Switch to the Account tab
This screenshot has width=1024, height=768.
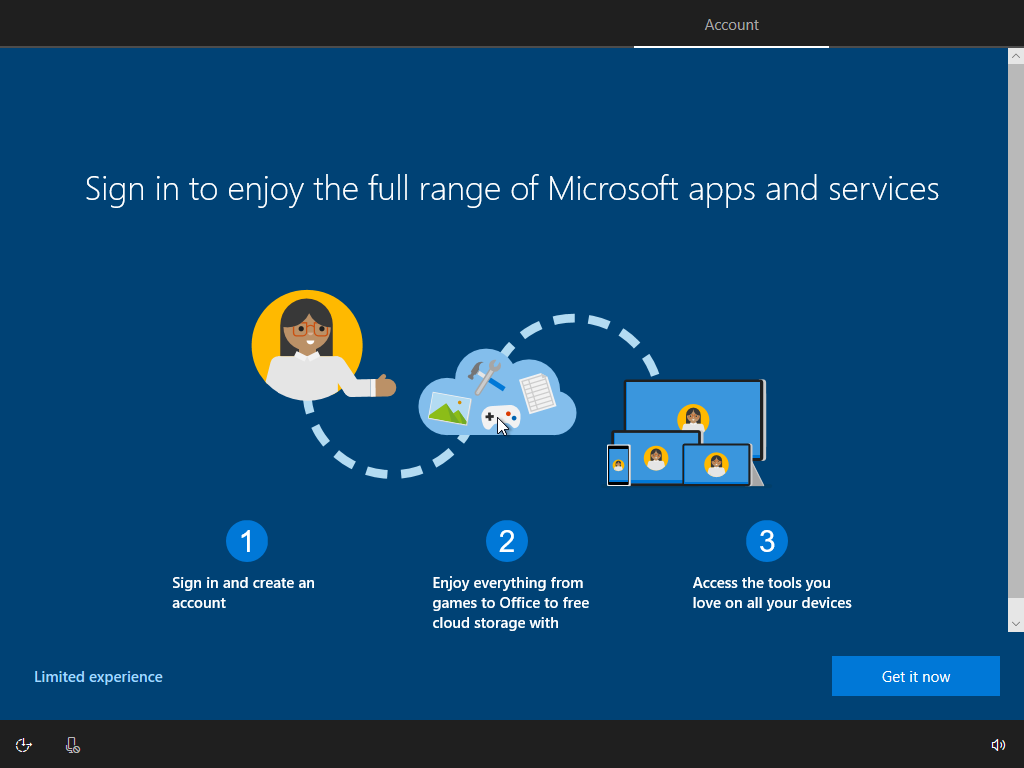(731, 24)
